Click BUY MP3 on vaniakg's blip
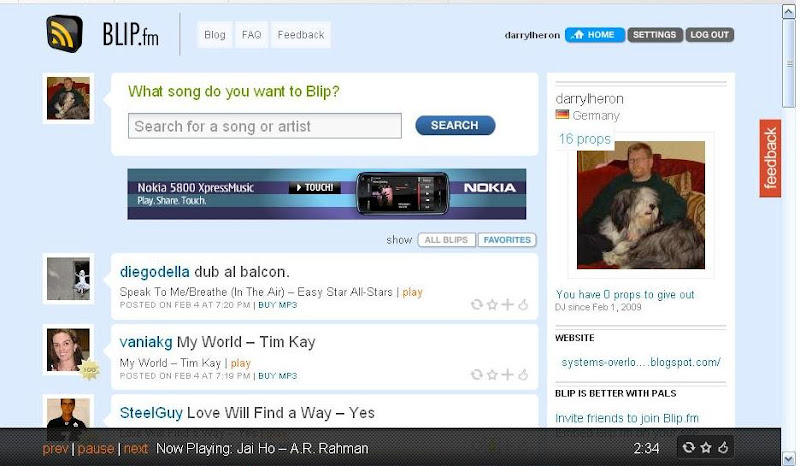Viewport: 800px width, 466px height. click(278, 376)
